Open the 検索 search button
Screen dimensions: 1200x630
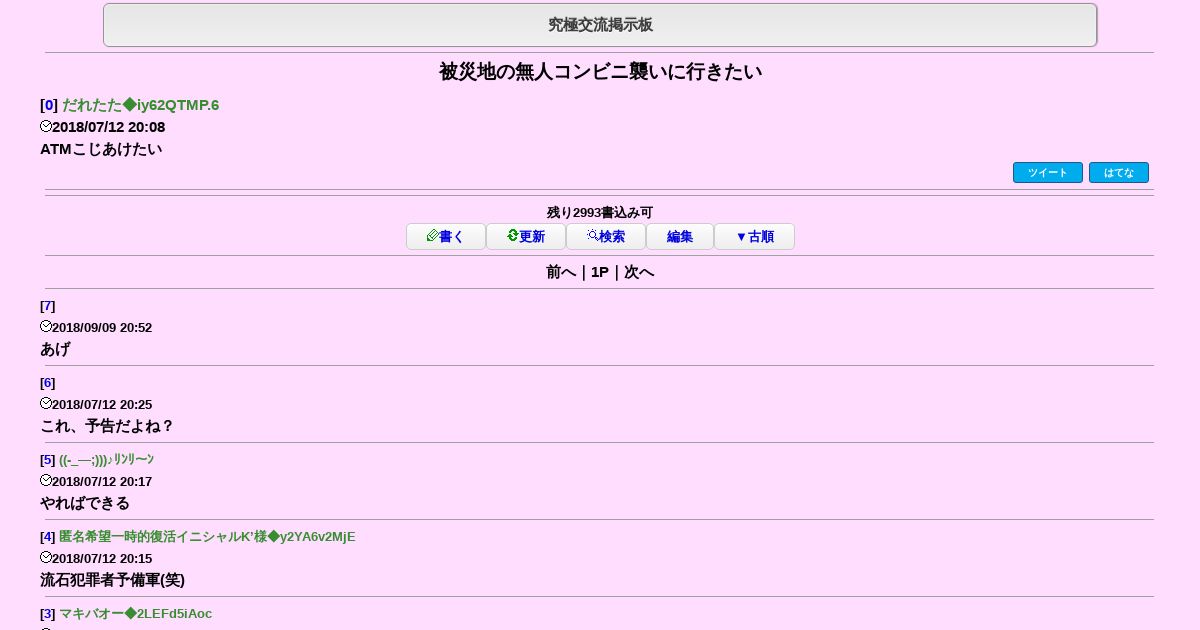tap(606, 237)
